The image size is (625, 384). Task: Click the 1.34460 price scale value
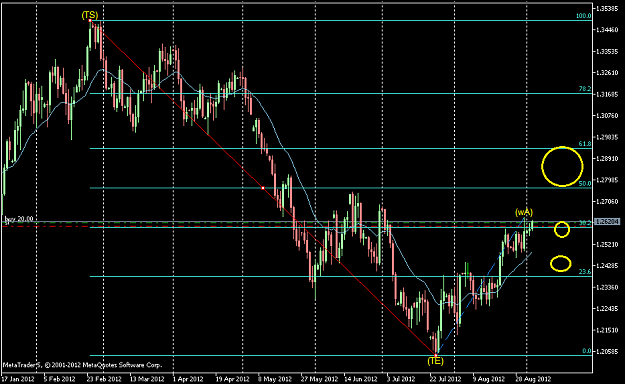coord(607,30)
